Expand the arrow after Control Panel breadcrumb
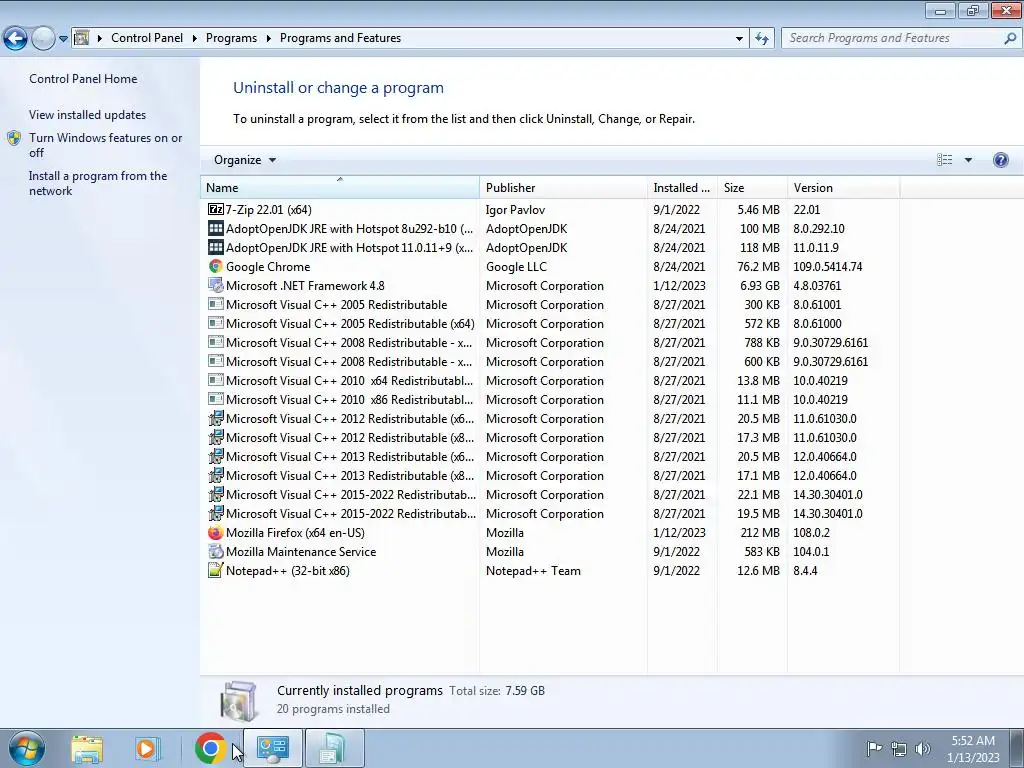 195,39
